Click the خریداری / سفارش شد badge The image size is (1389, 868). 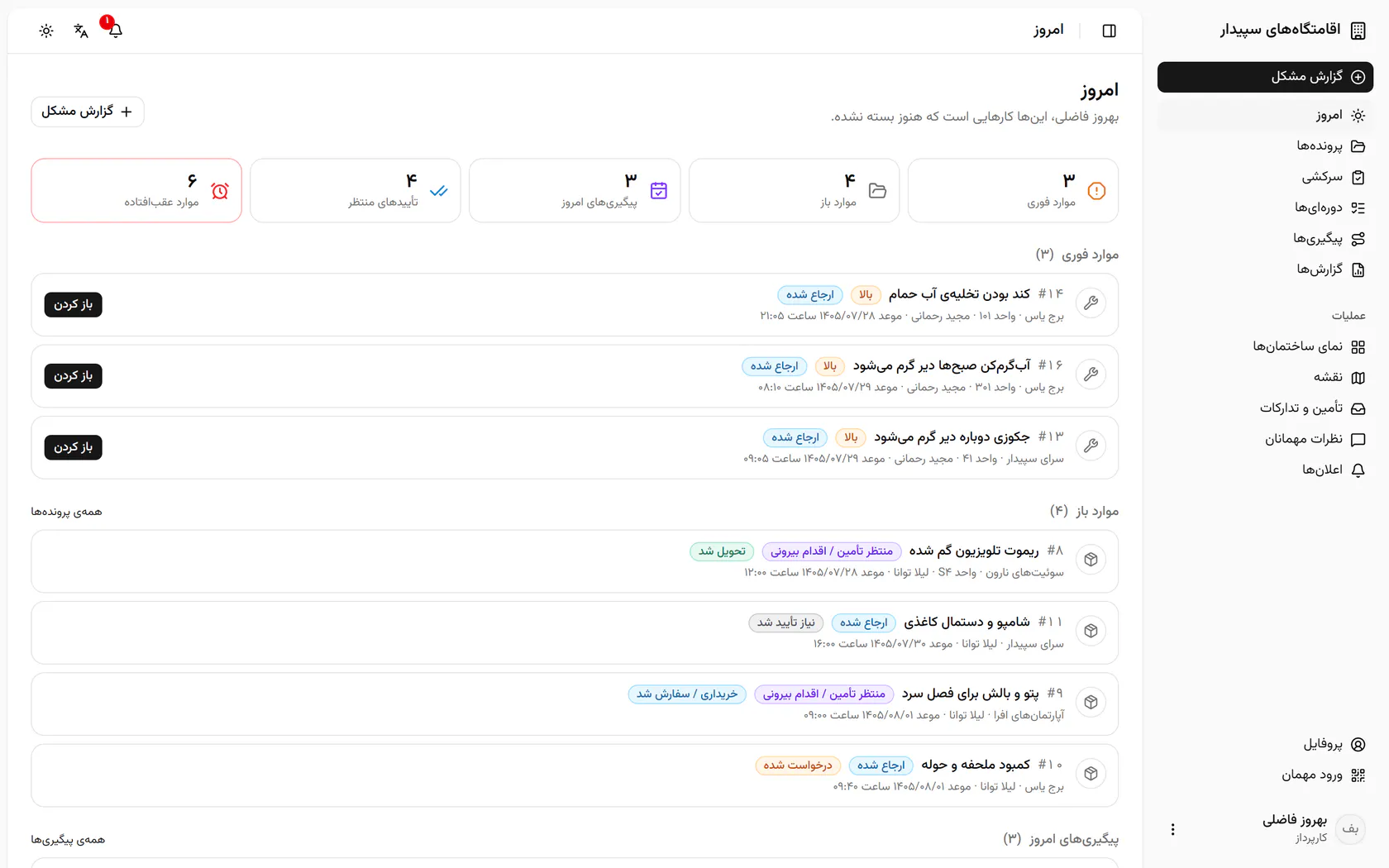click(687, 694)
